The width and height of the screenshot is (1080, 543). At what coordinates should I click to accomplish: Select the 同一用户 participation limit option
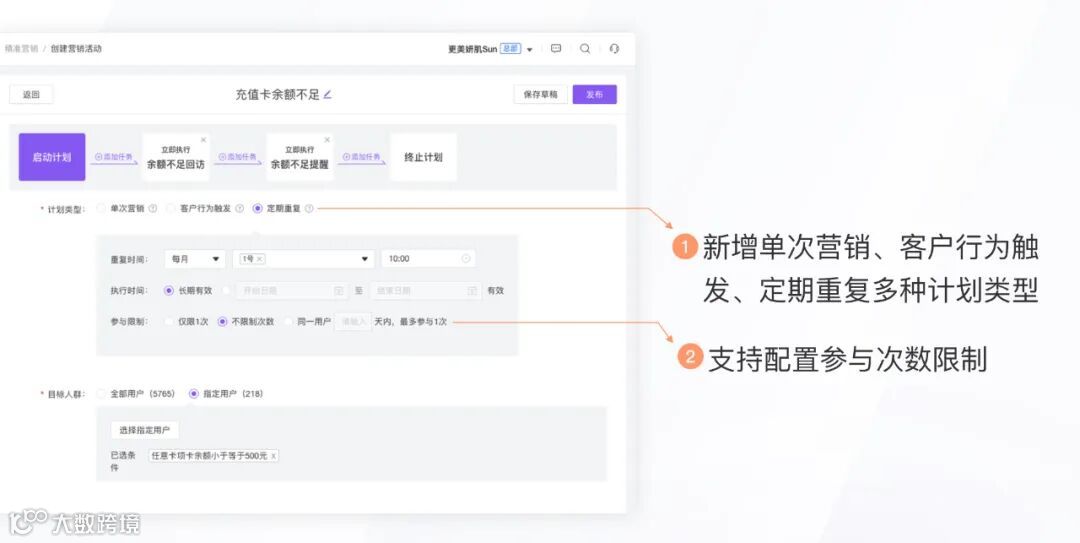(289, 322)
